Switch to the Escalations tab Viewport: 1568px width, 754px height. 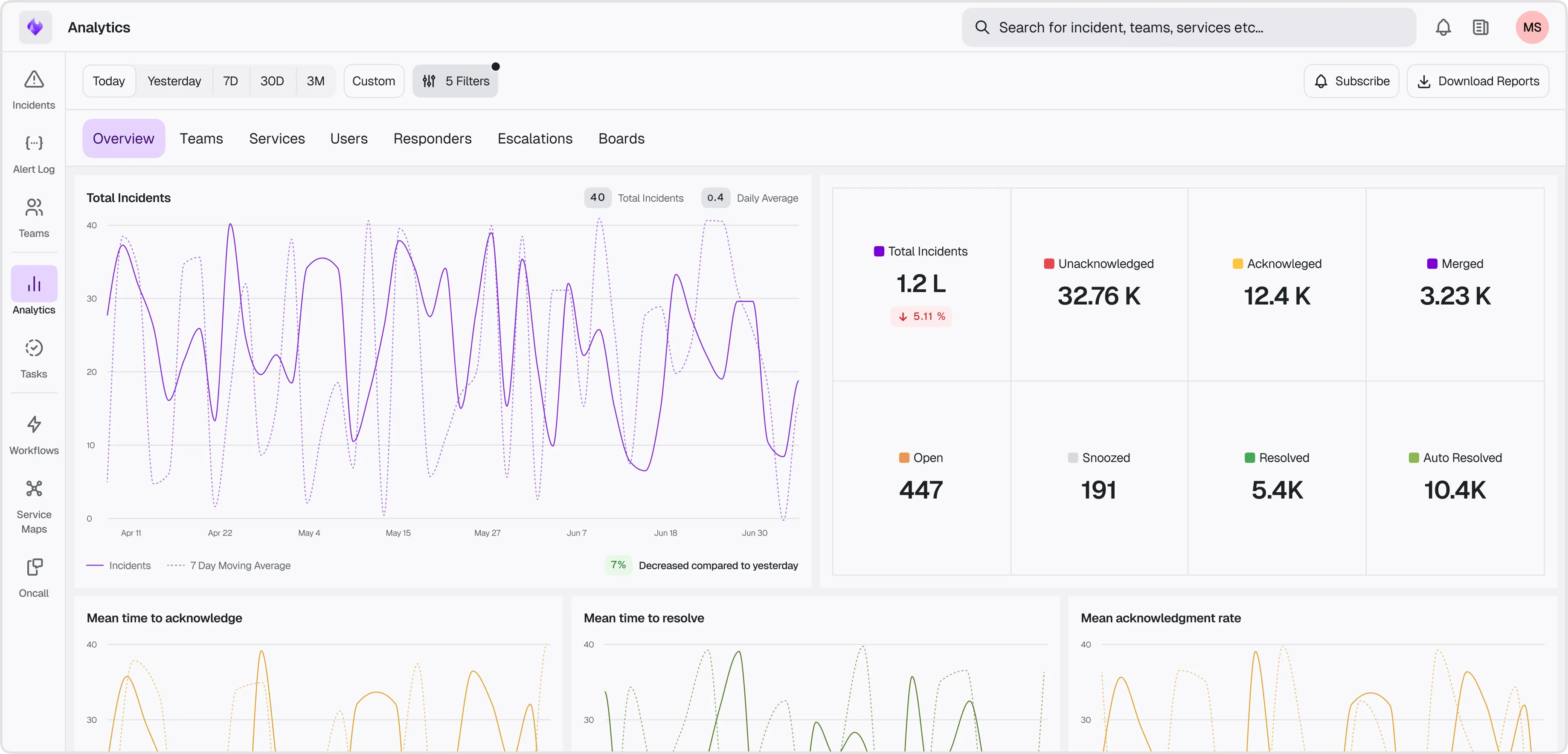tap(535, 139)
